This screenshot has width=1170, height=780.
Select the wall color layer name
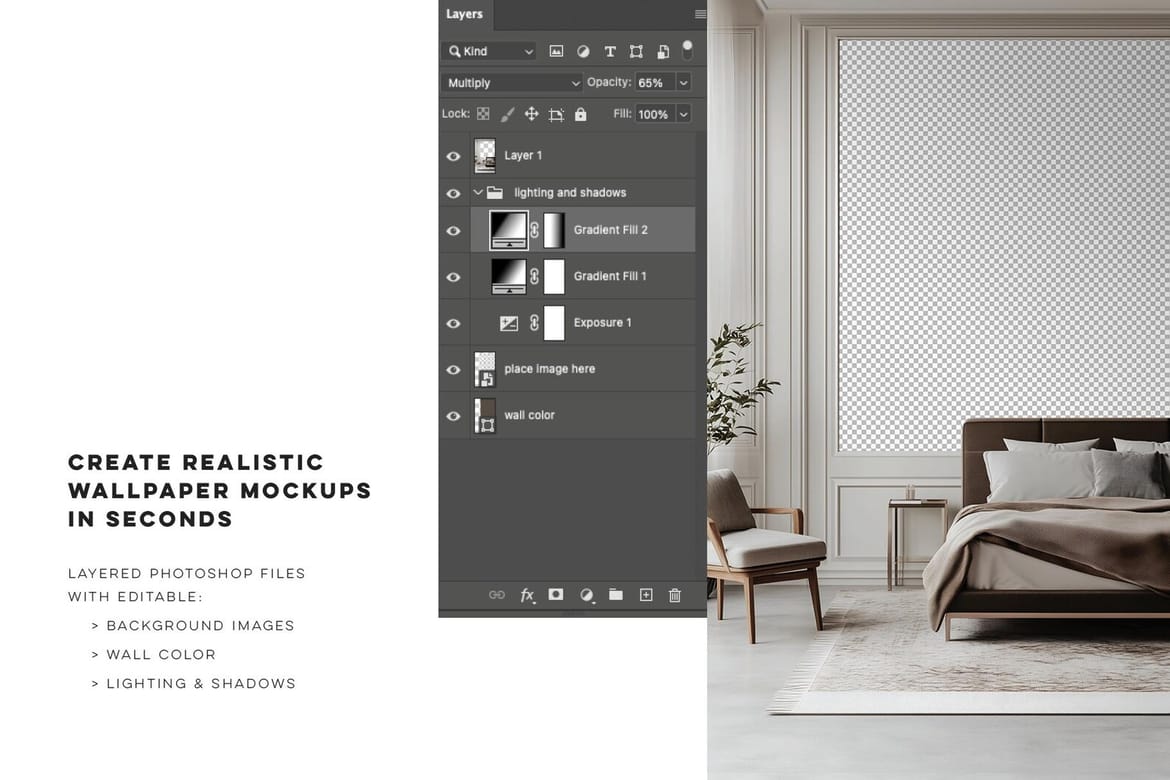click(x=529, y=415)
